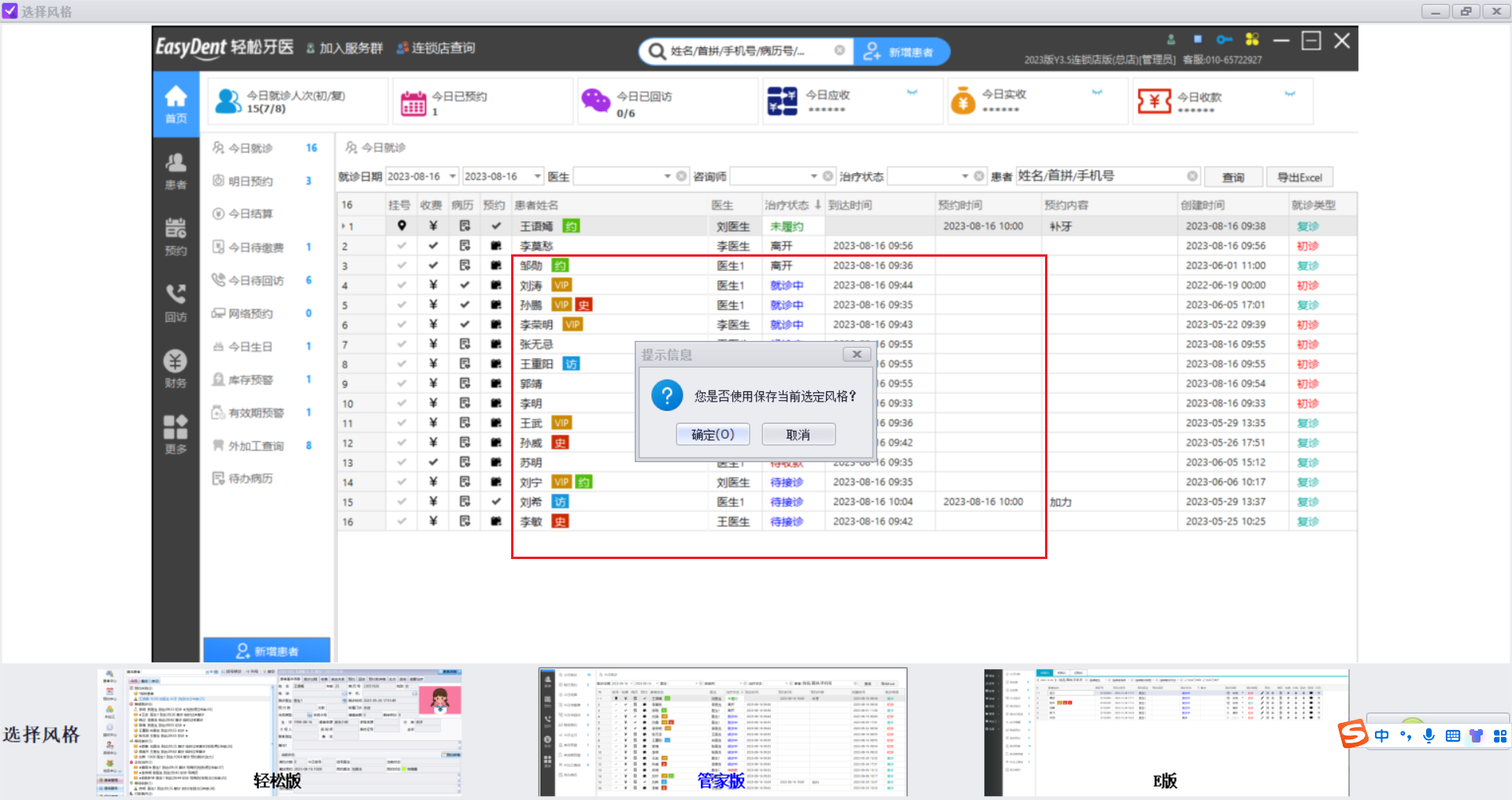
Task: Toggle 收费 checkmark in row 2 李莫愁
Action: pyautogui.click(x=433, y=246)
